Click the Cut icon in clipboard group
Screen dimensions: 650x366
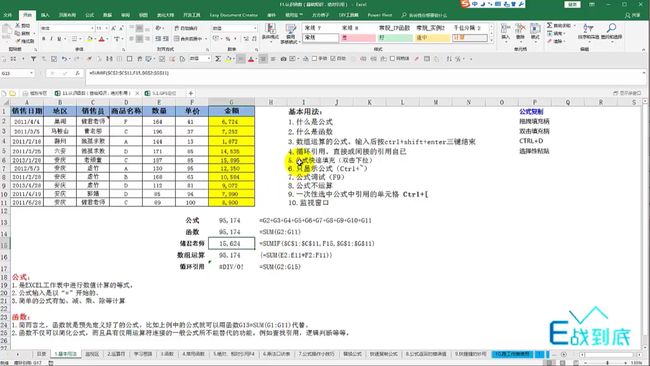click(18, 25)
